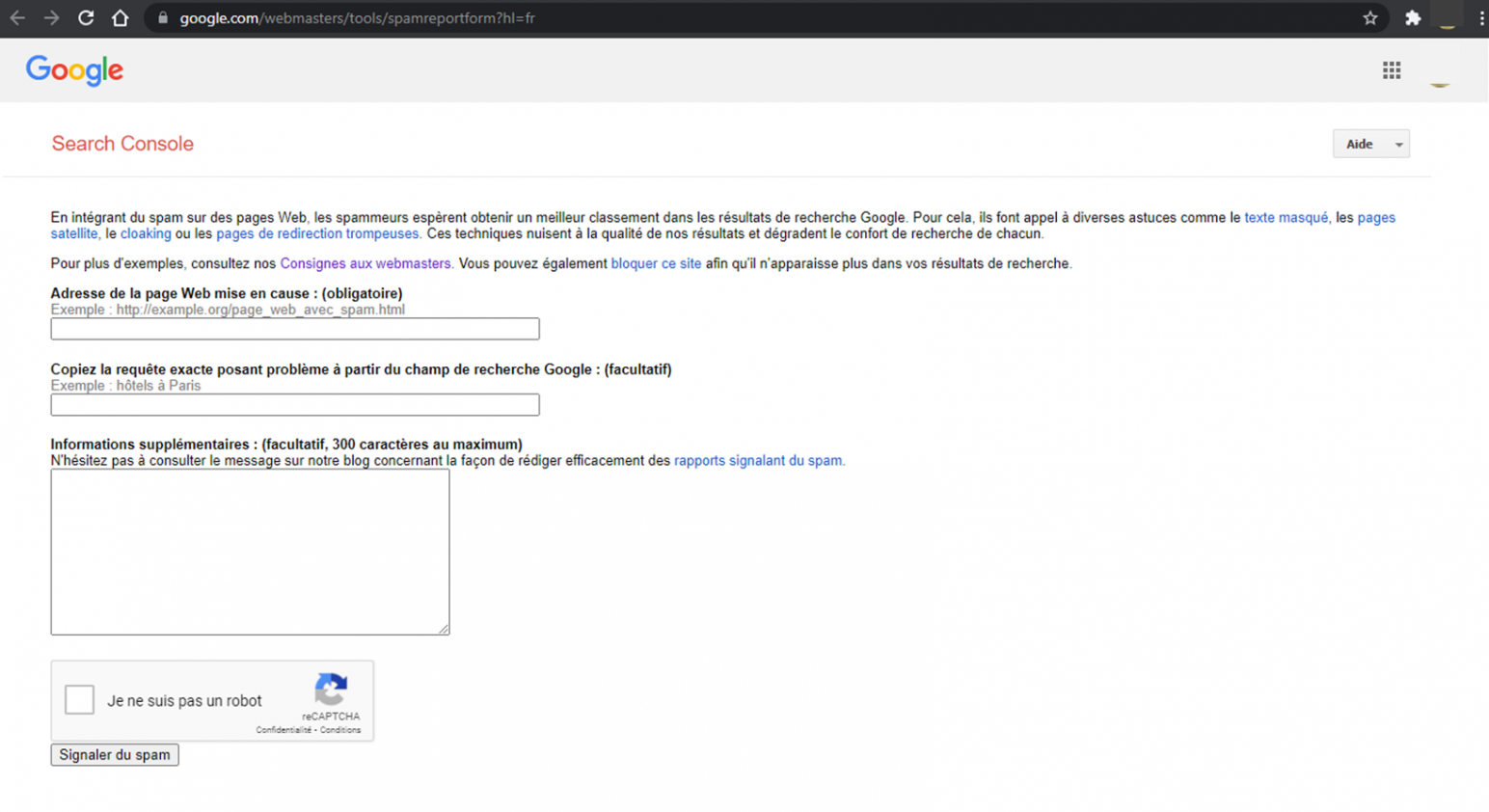Reload the page with the refresh icon
This screenshot has width=1489, height=812.
tap(86, 18)
